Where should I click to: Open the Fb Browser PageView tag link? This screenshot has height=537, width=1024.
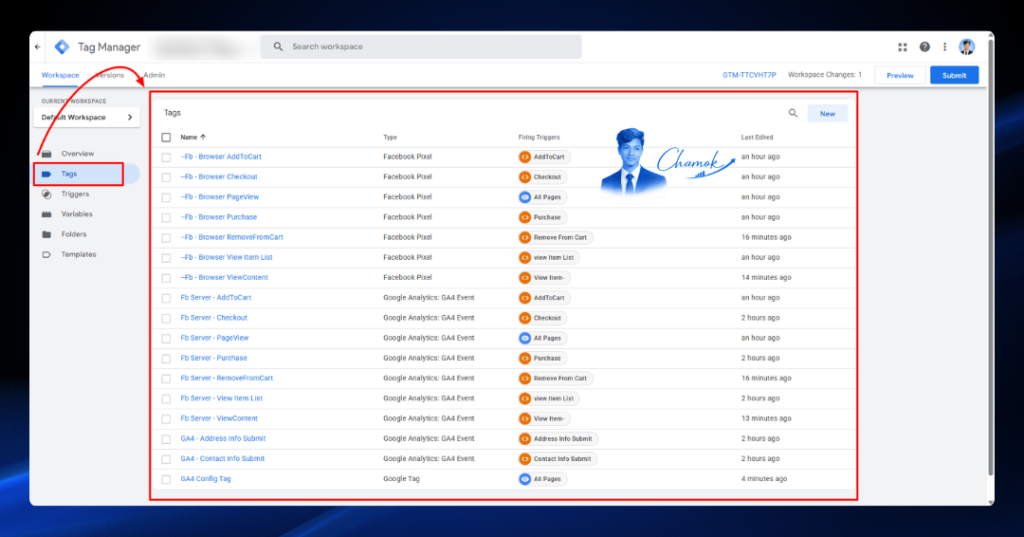[x=219, y=197]
